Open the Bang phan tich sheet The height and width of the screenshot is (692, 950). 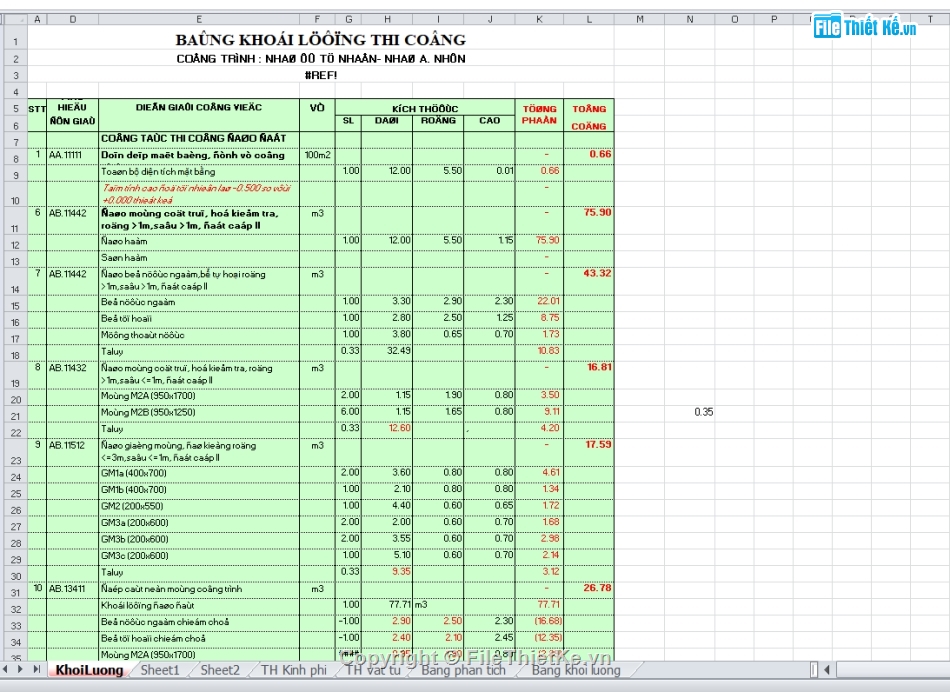coord(463,670)
